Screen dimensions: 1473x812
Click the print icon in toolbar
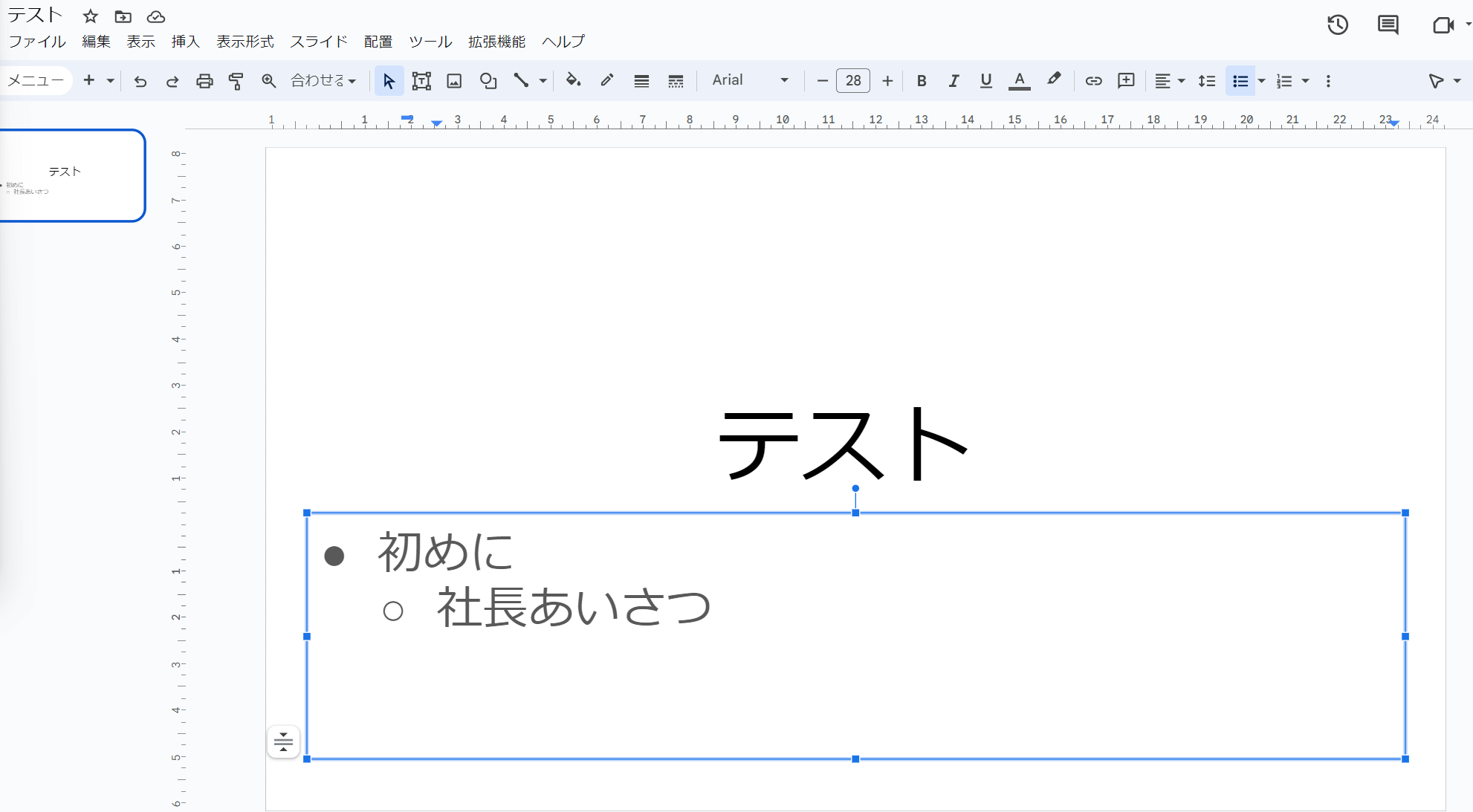click(204, 81)
